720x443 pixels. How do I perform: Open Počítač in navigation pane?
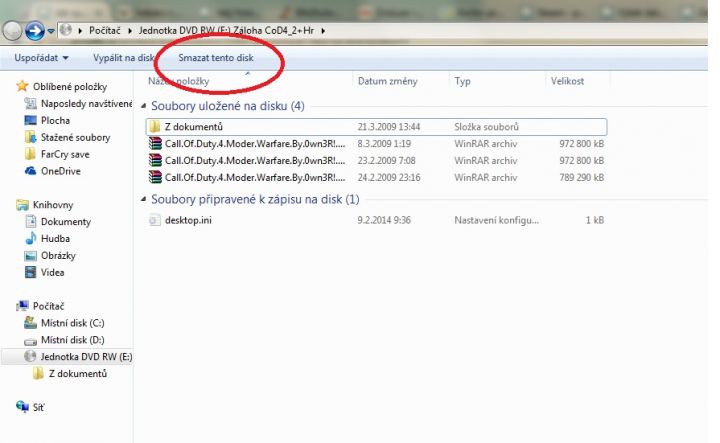click(x=49, y=306)
